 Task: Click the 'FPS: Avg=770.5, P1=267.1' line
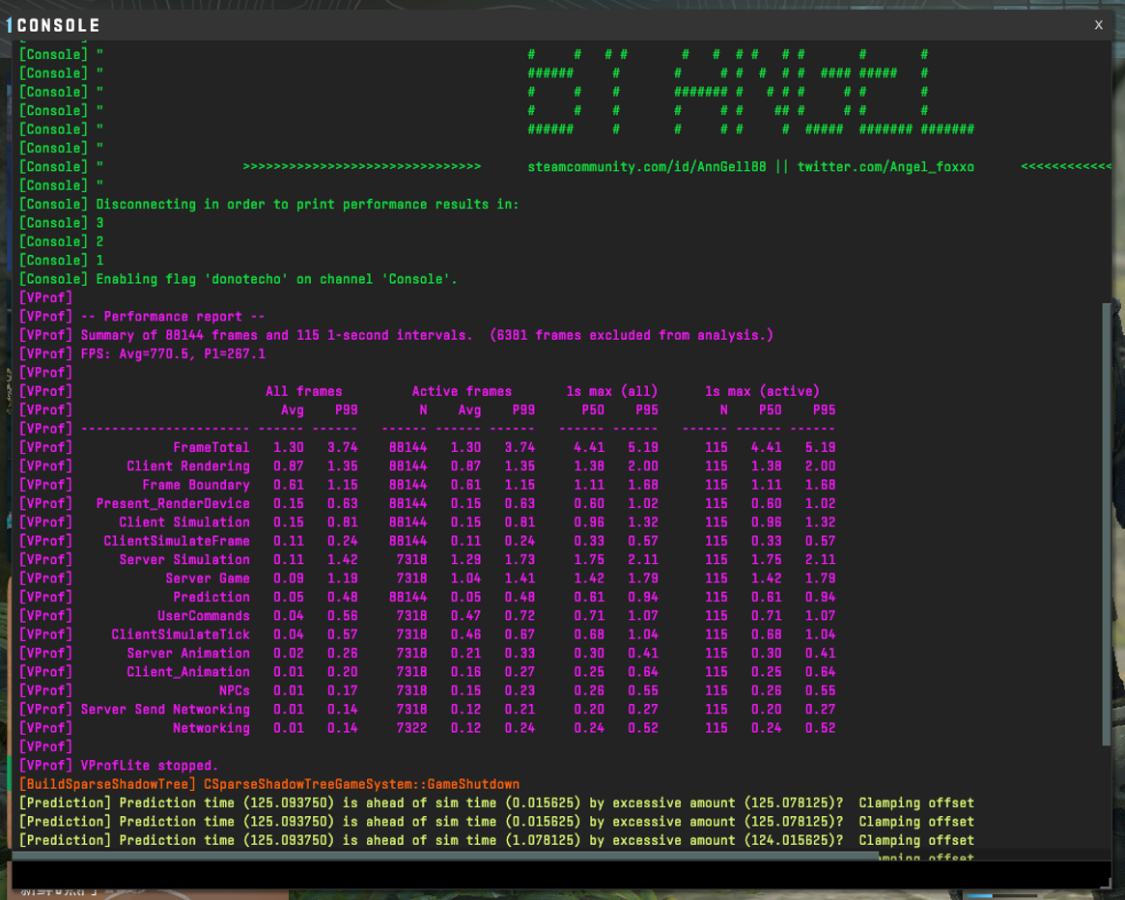pos(142,353)
